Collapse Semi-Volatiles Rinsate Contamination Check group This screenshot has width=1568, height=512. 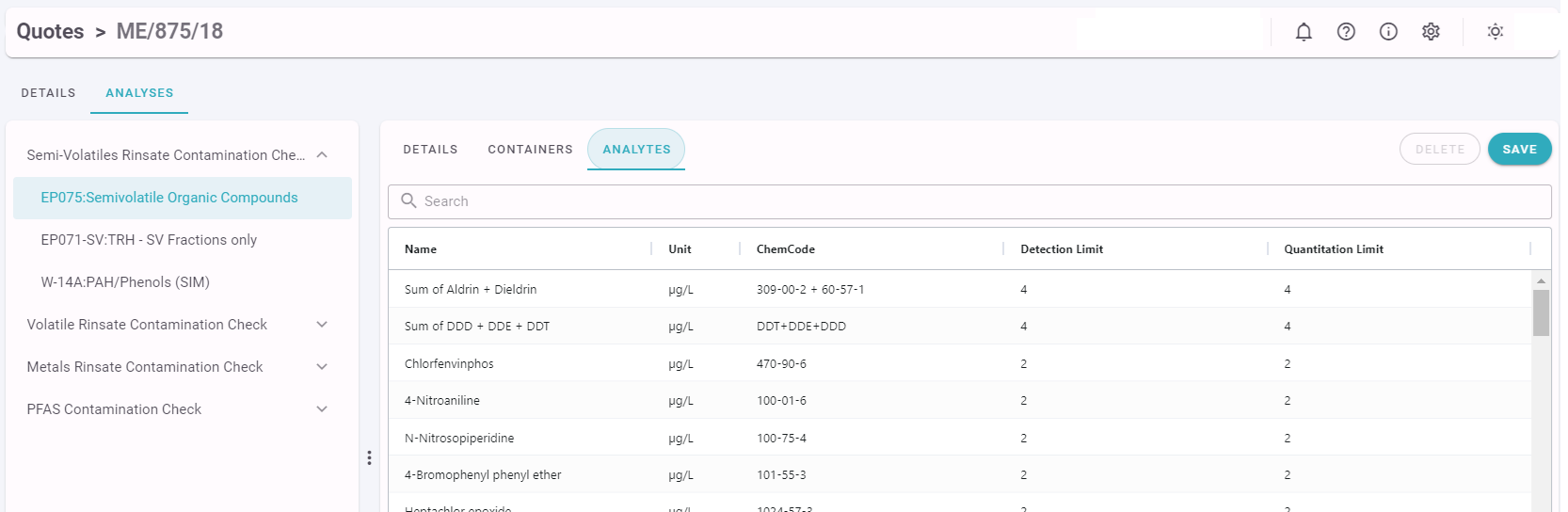(x=322, y=155)
